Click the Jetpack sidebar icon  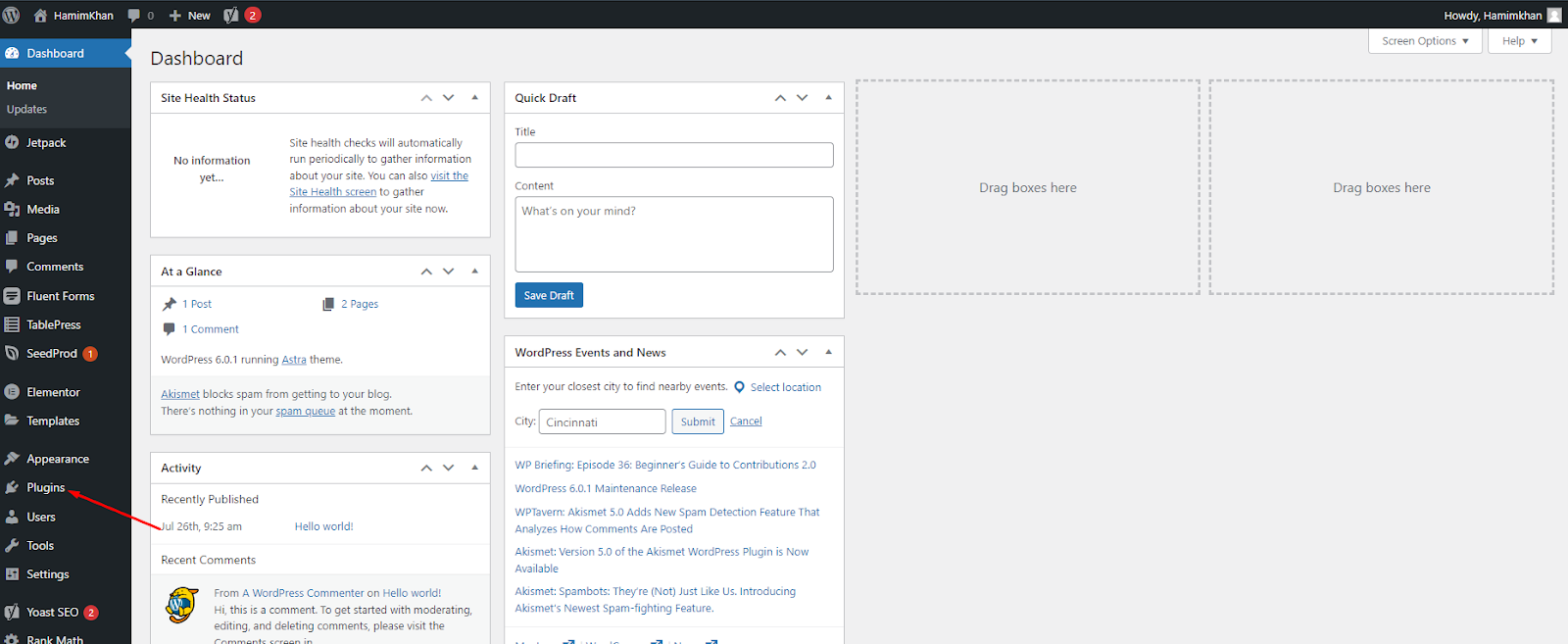pyautogui.click(x=12, y=142)
